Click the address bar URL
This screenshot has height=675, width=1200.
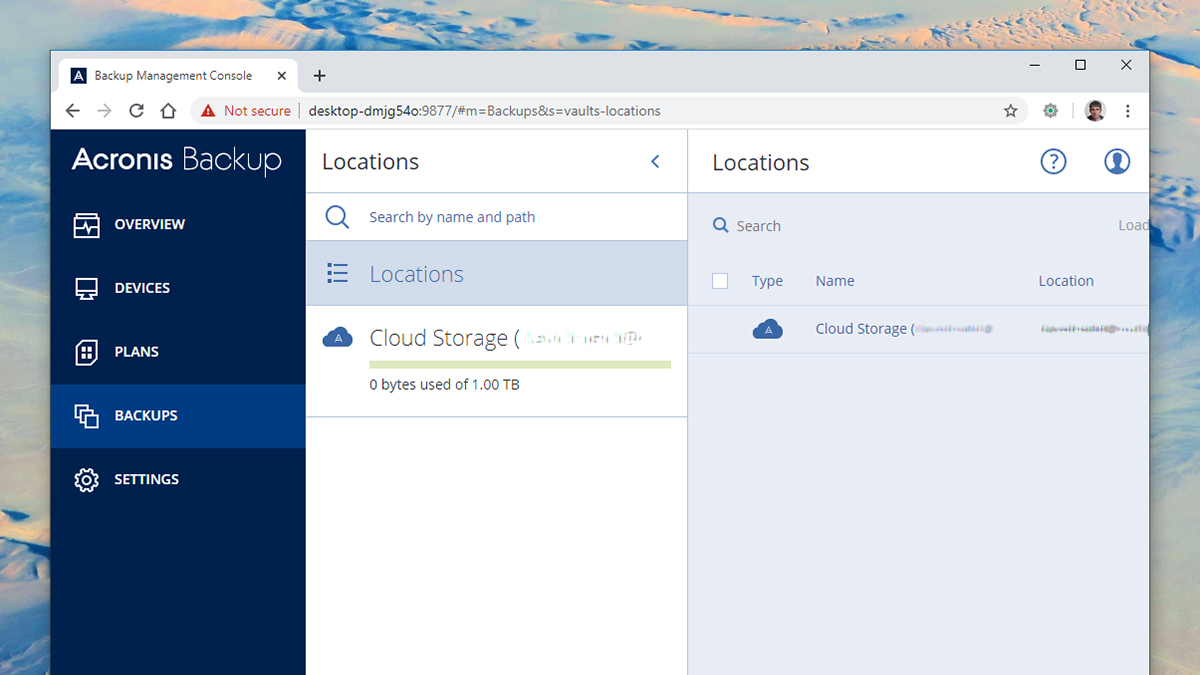(485, 111)
